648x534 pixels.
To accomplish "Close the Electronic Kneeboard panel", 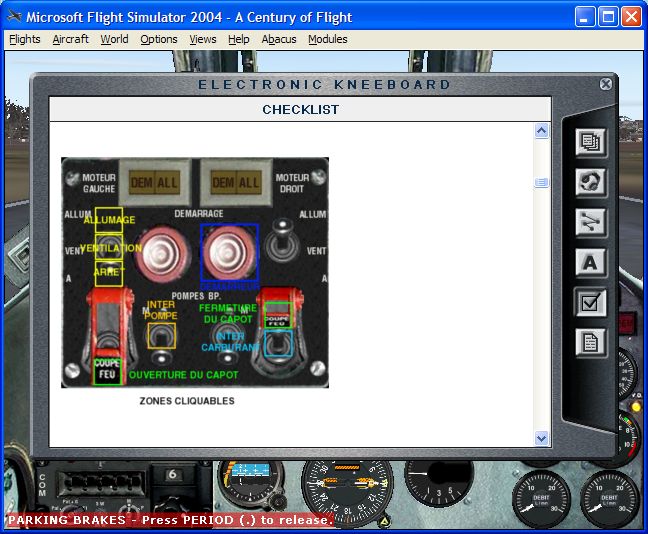I will pos(605,84).
